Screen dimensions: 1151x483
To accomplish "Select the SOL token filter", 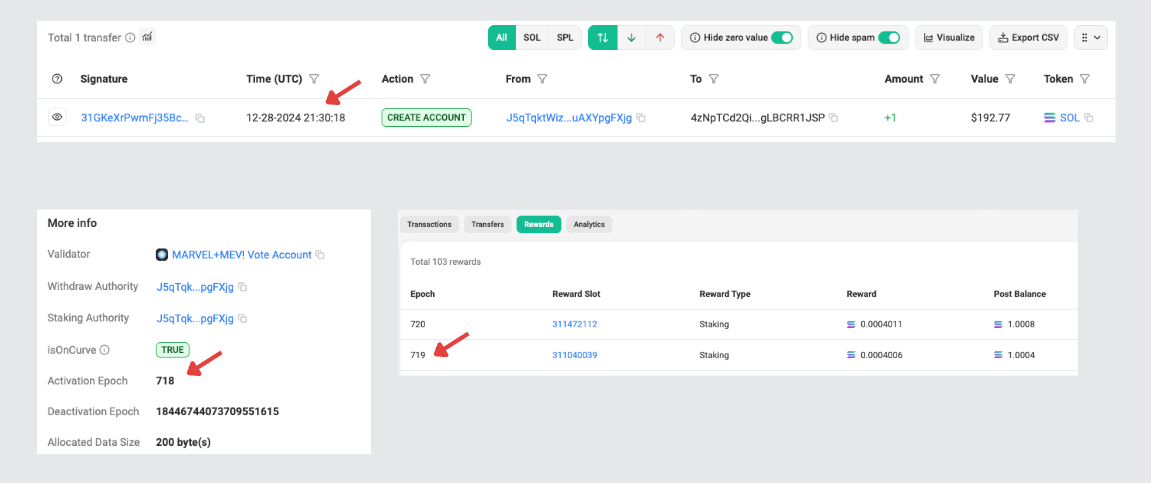I will coord(532,37).
